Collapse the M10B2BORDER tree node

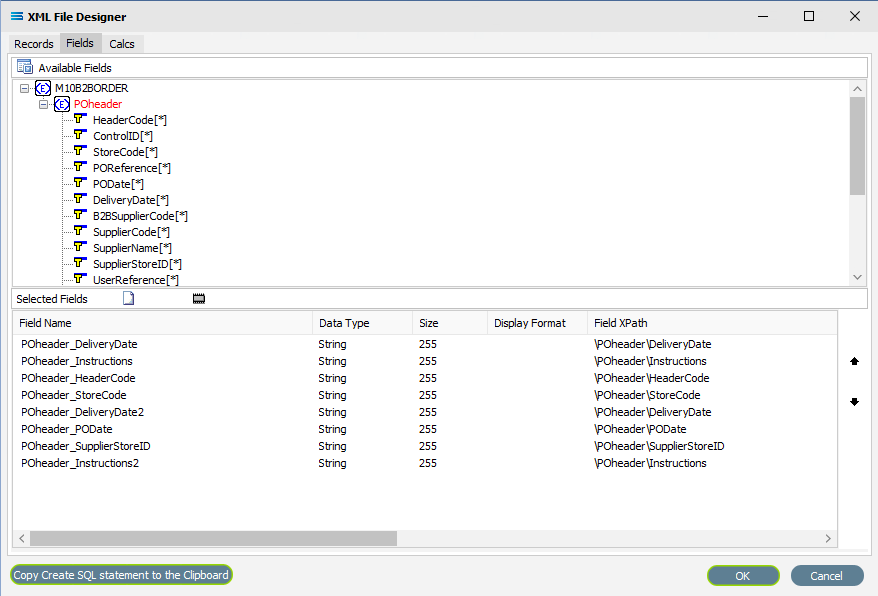pyautogui.click(x=24, y=88)
